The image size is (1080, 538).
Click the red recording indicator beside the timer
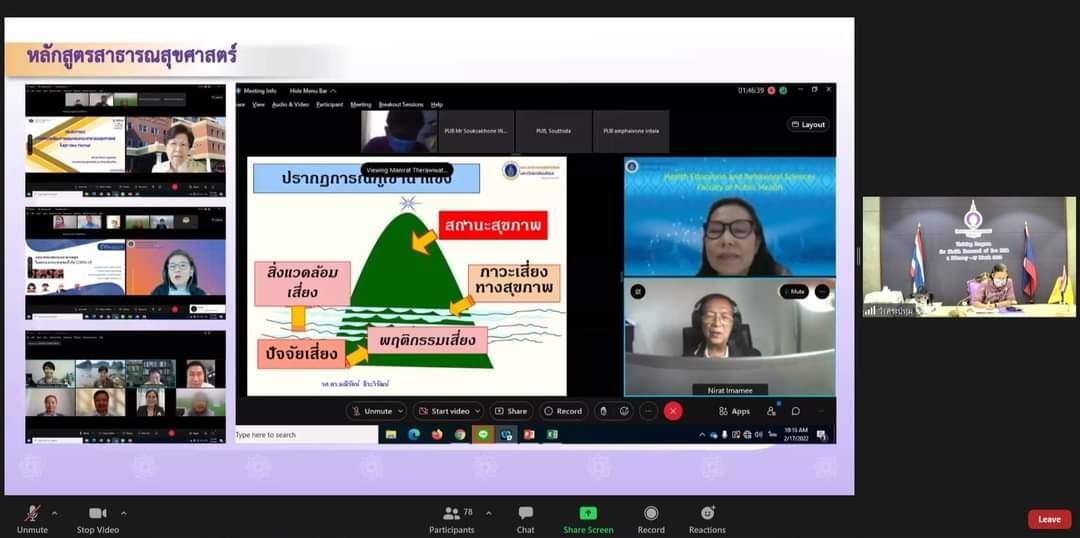[x=772, y=90]
